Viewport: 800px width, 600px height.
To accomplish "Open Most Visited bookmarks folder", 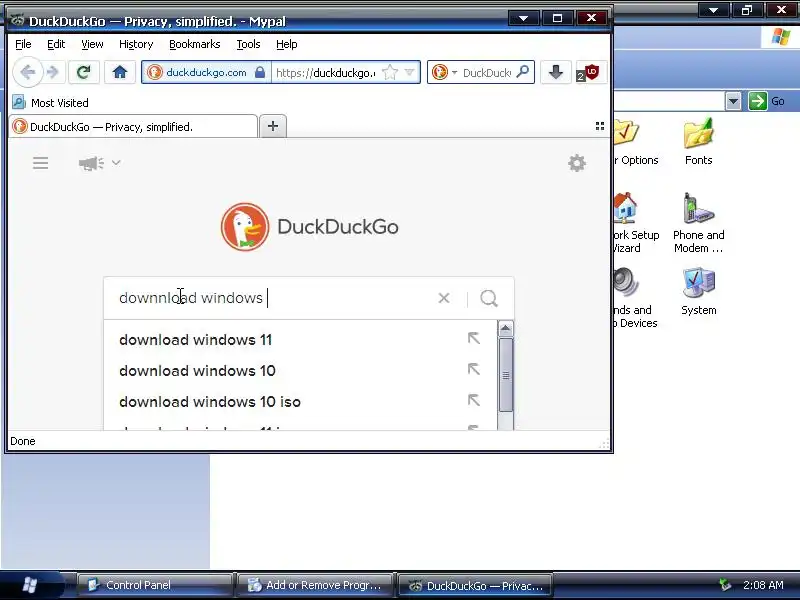I will point(50,103).
